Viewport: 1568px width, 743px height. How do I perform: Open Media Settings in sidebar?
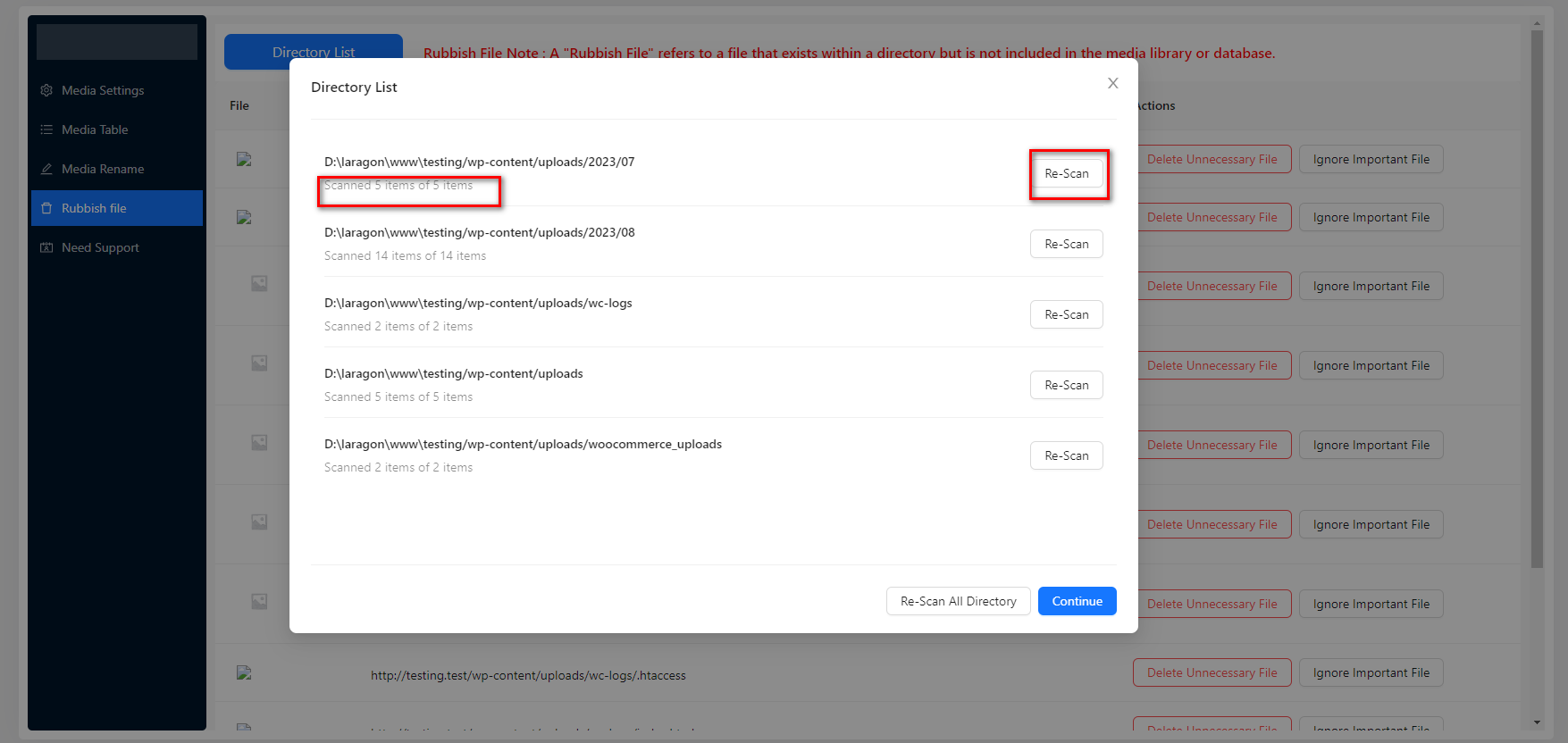point(117,90)
